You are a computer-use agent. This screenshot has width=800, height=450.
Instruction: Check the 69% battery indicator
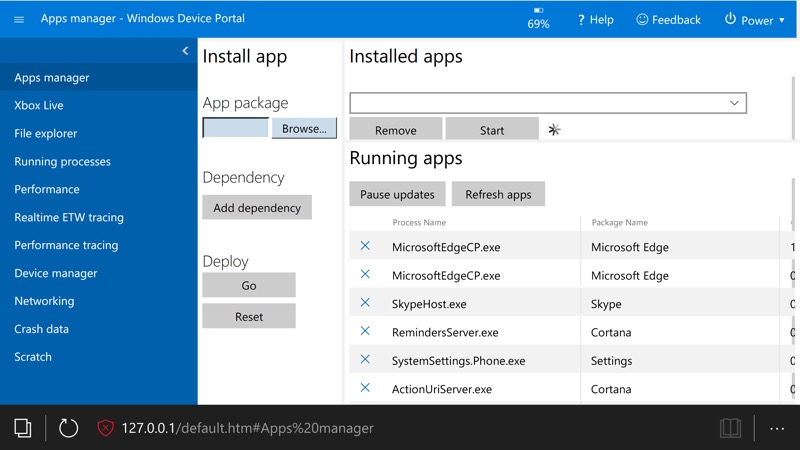pos(538,18)
